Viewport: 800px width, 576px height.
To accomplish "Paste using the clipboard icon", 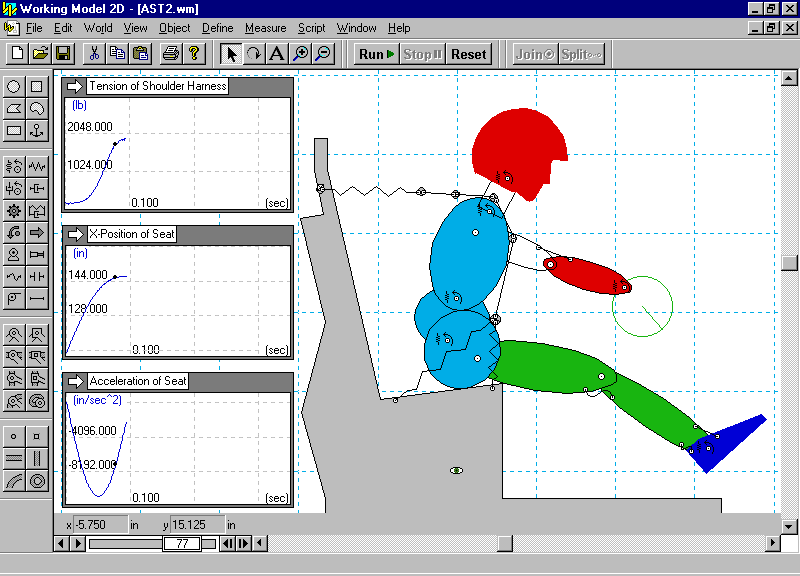I will click(x=141, y=54).
